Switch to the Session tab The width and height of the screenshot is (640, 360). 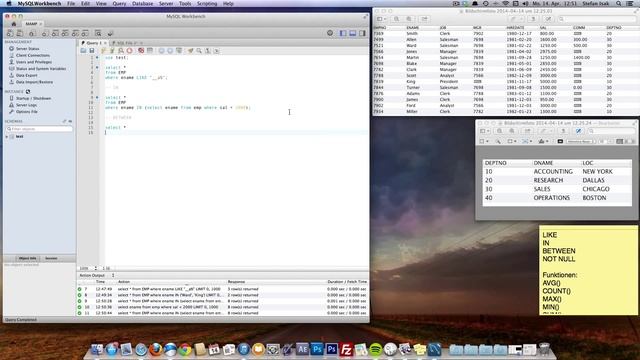point(51,258)
